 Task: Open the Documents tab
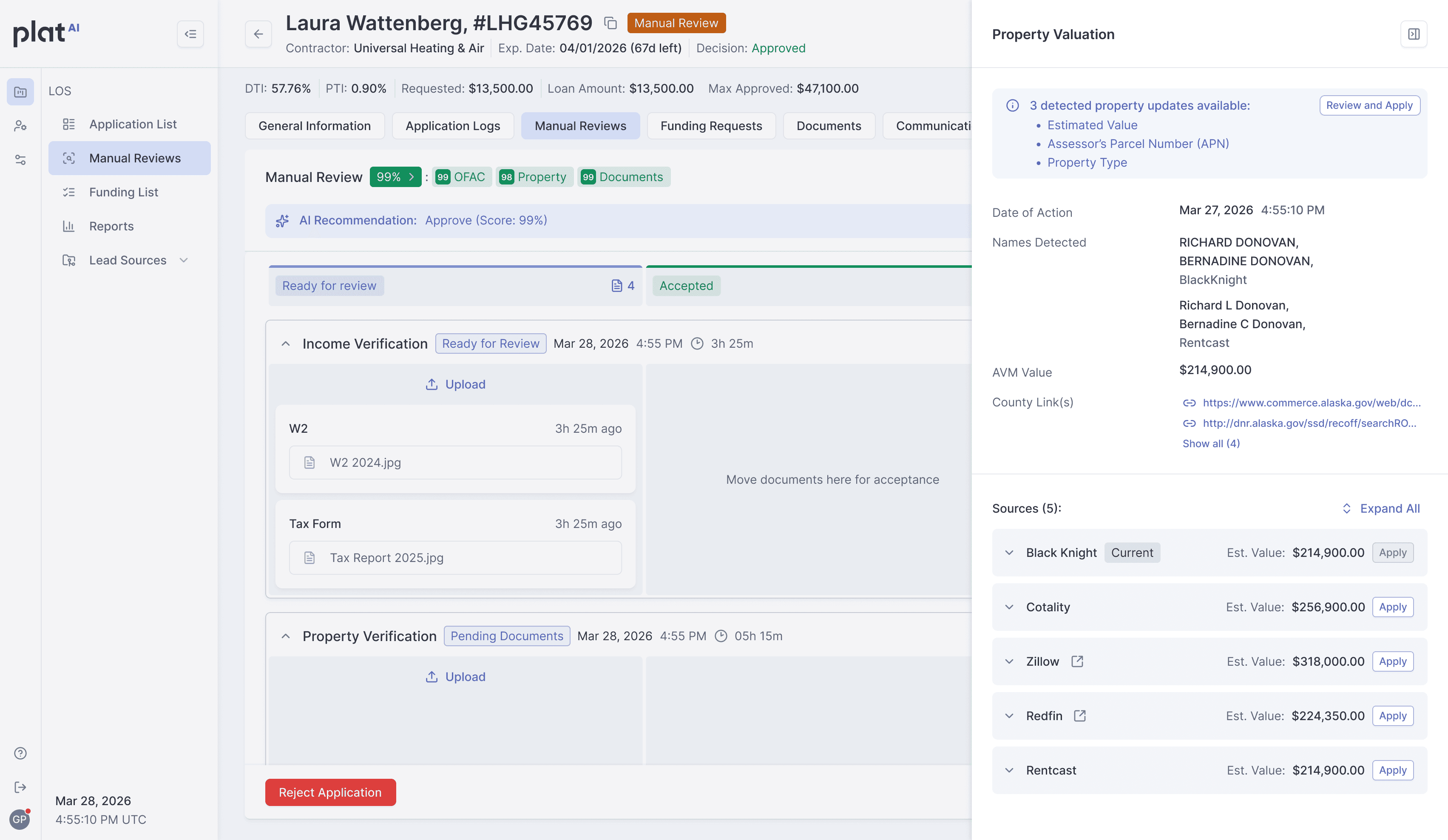(x=829, y=126)
